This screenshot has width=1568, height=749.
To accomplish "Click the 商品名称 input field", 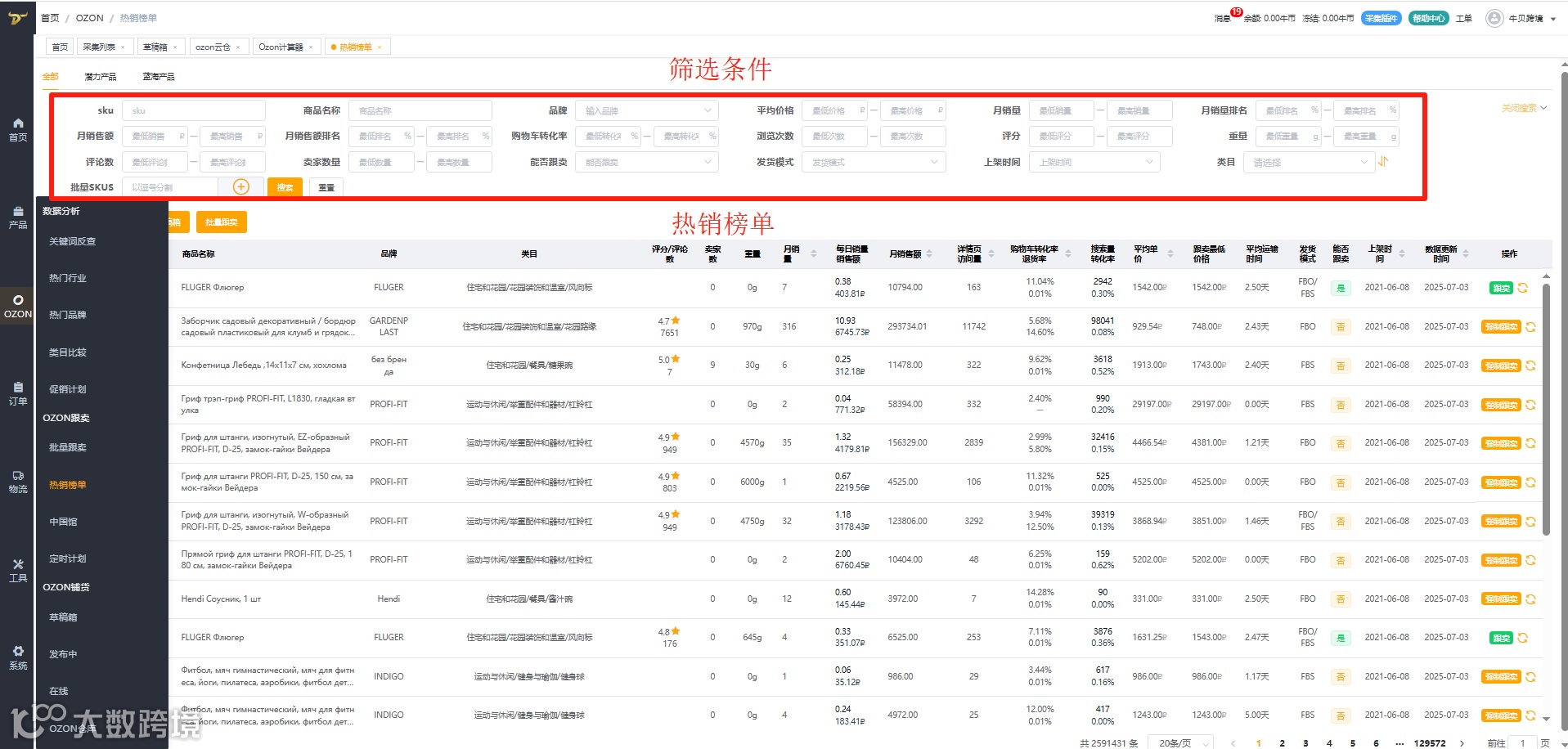I will click(x=420, y=110).
